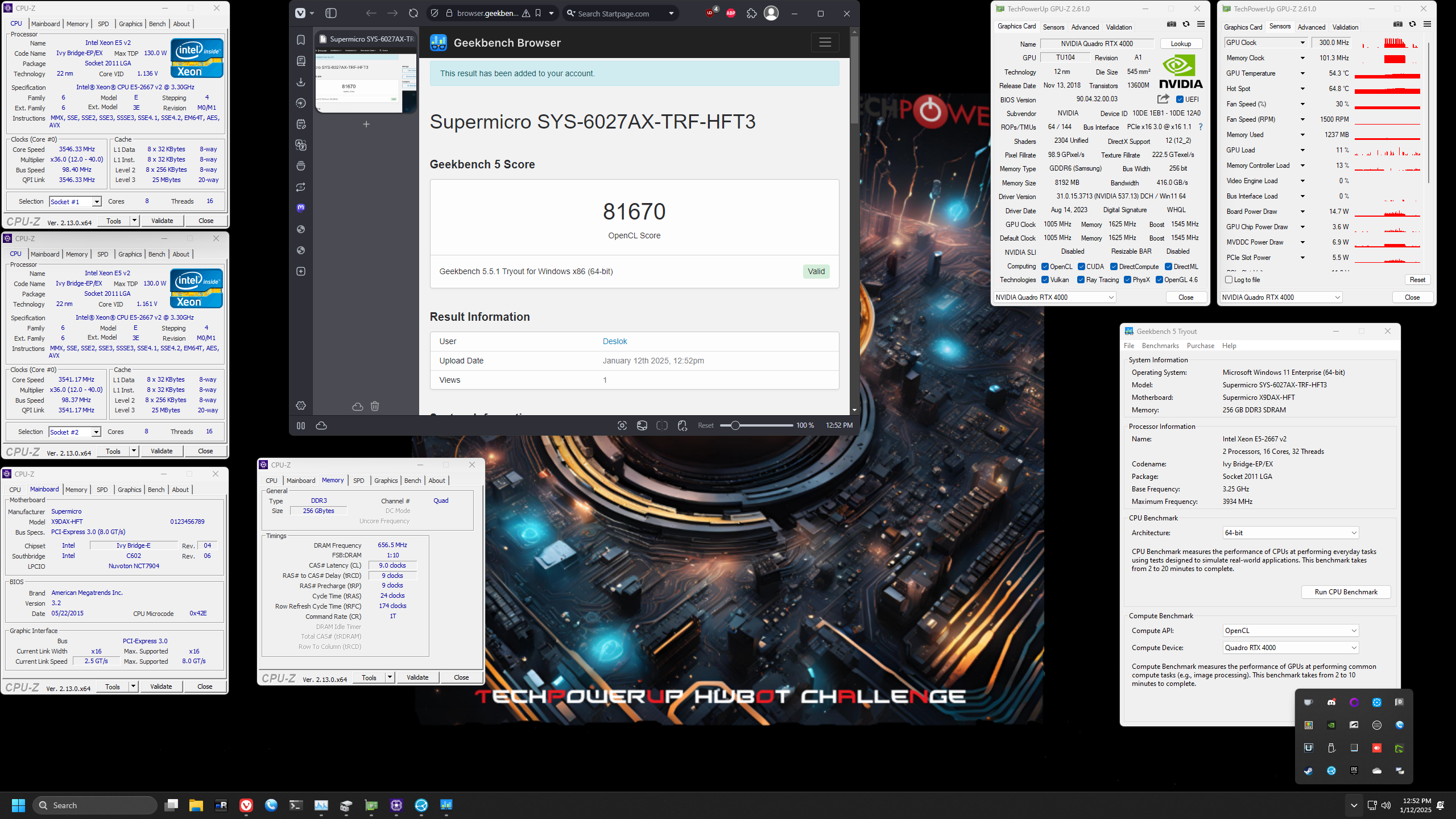1456x819 pixels.
Task: Open the browser user profile avatar
Action: click(771, 13)
